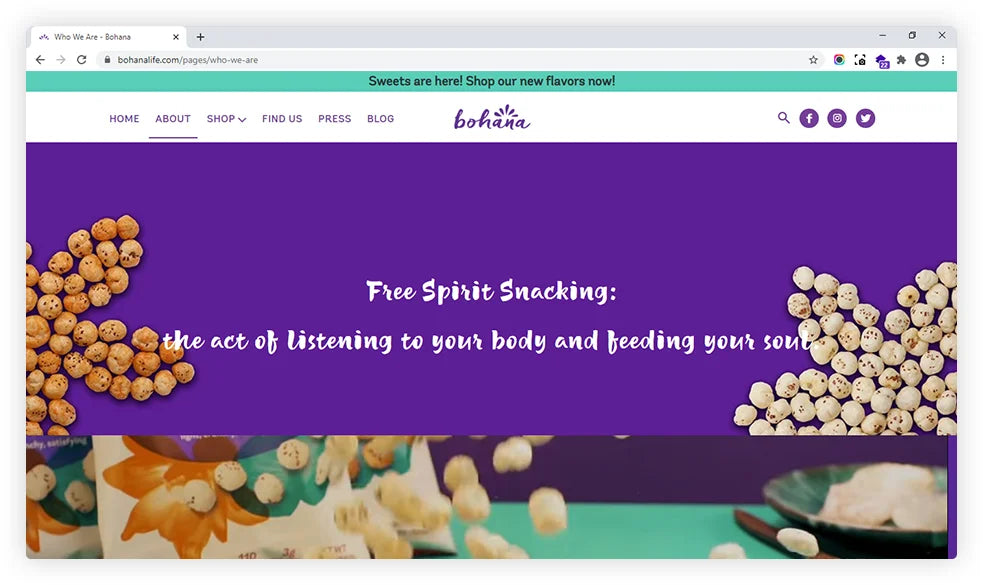Viewport: 983px width, 585px height.
Task: Open the Chrome three-dot menu
Action: (943, 60)
